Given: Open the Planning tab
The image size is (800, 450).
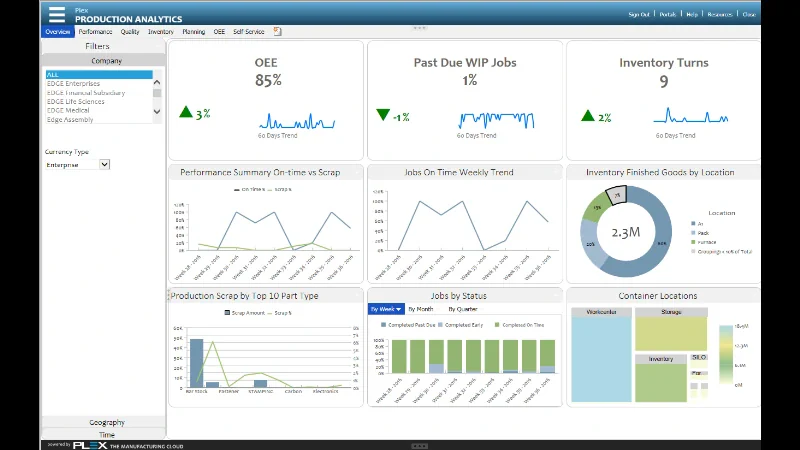Looking at the screenshot, I should [194, 32].
